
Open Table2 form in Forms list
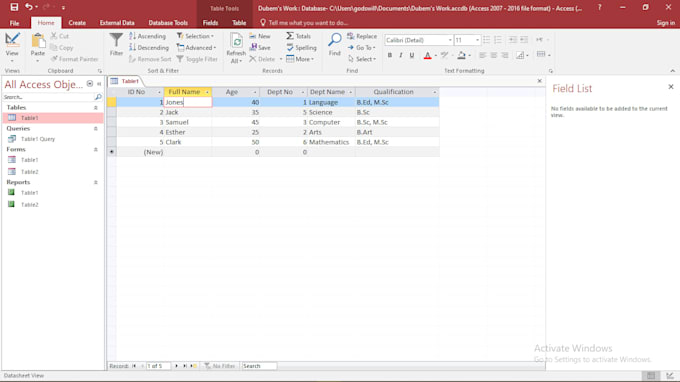pyautogui.click(x=29, y=172)
